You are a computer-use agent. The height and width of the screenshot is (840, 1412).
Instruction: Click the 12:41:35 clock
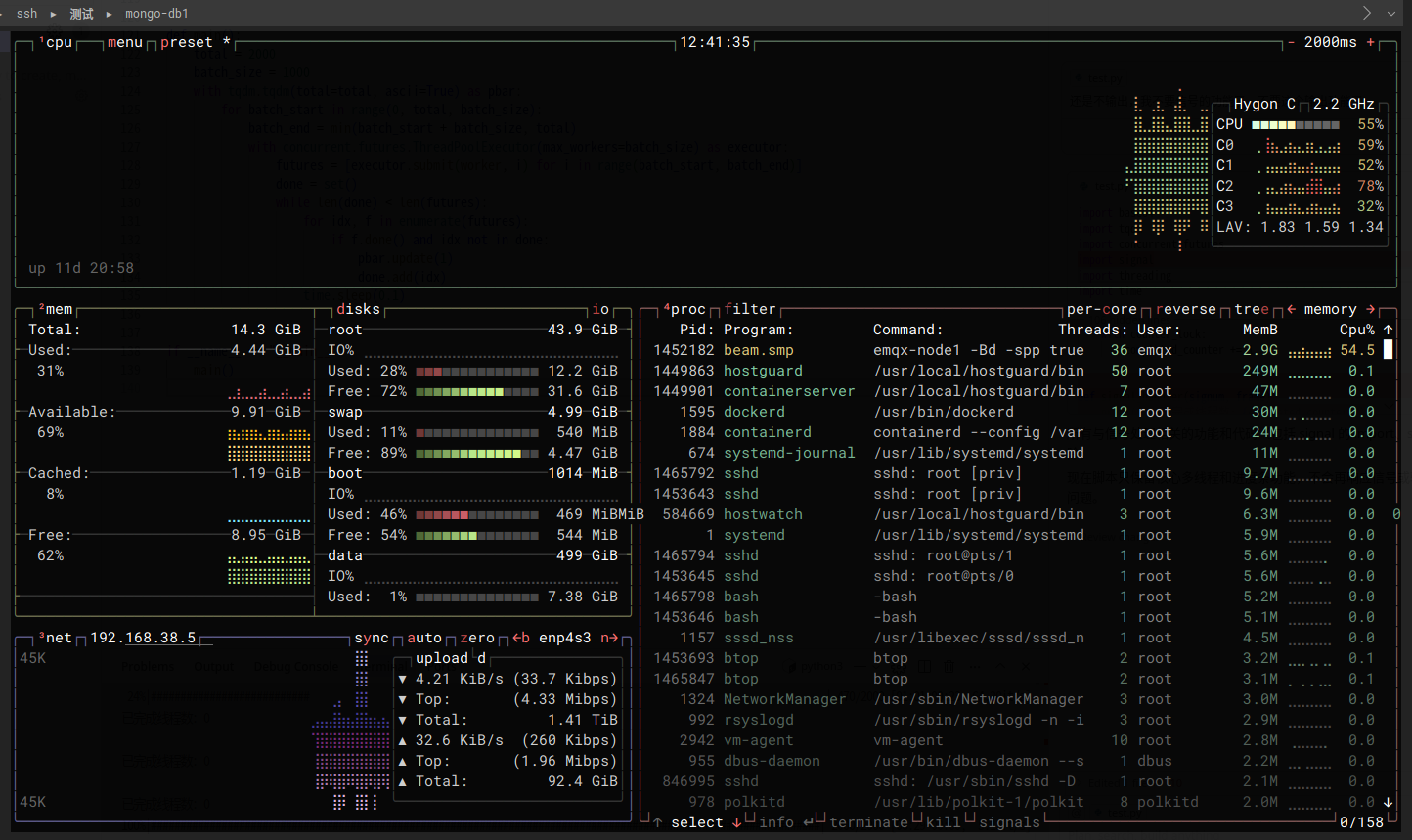coord(715,42)
